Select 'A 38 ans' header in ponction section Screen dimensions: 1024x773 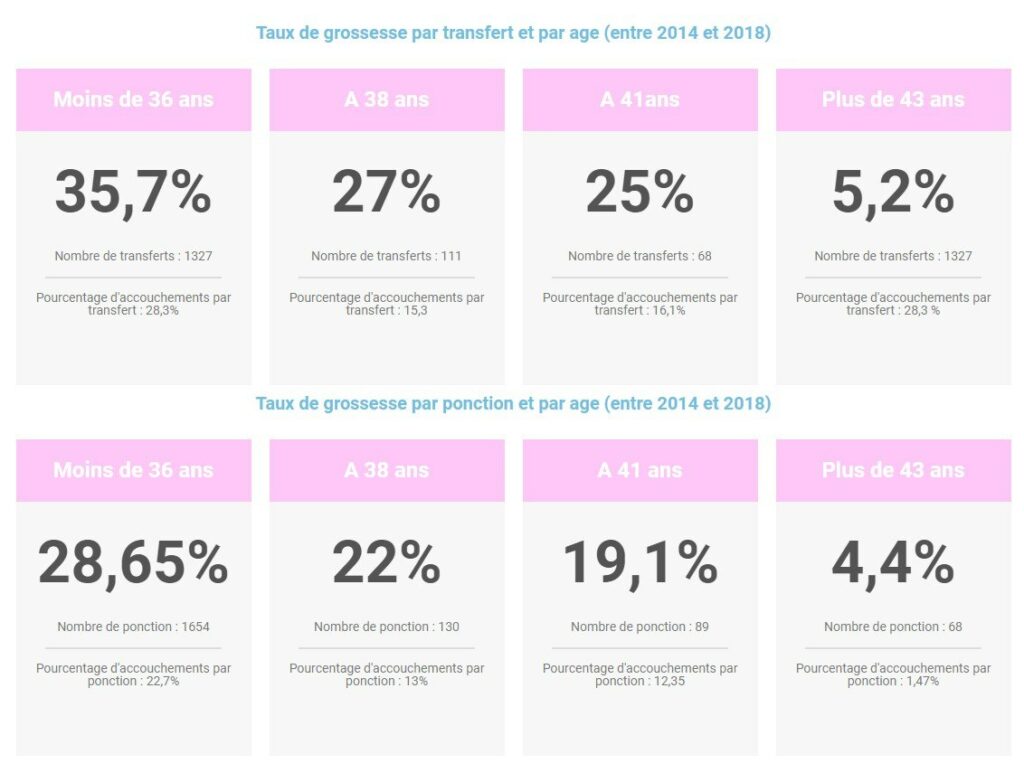pos(387,470)
